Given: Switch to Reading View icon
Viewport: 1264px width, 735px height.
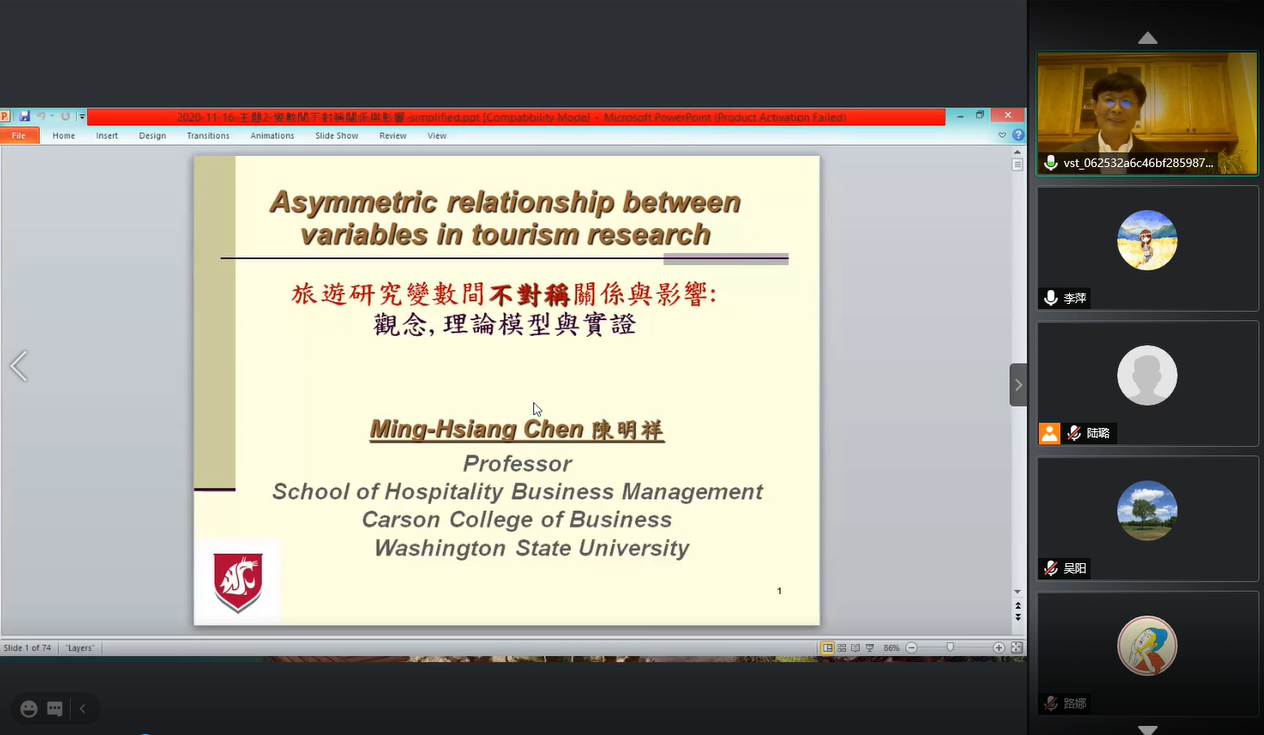Looking at the screenshot, I should pyautogui.click(x=856, y=648).
